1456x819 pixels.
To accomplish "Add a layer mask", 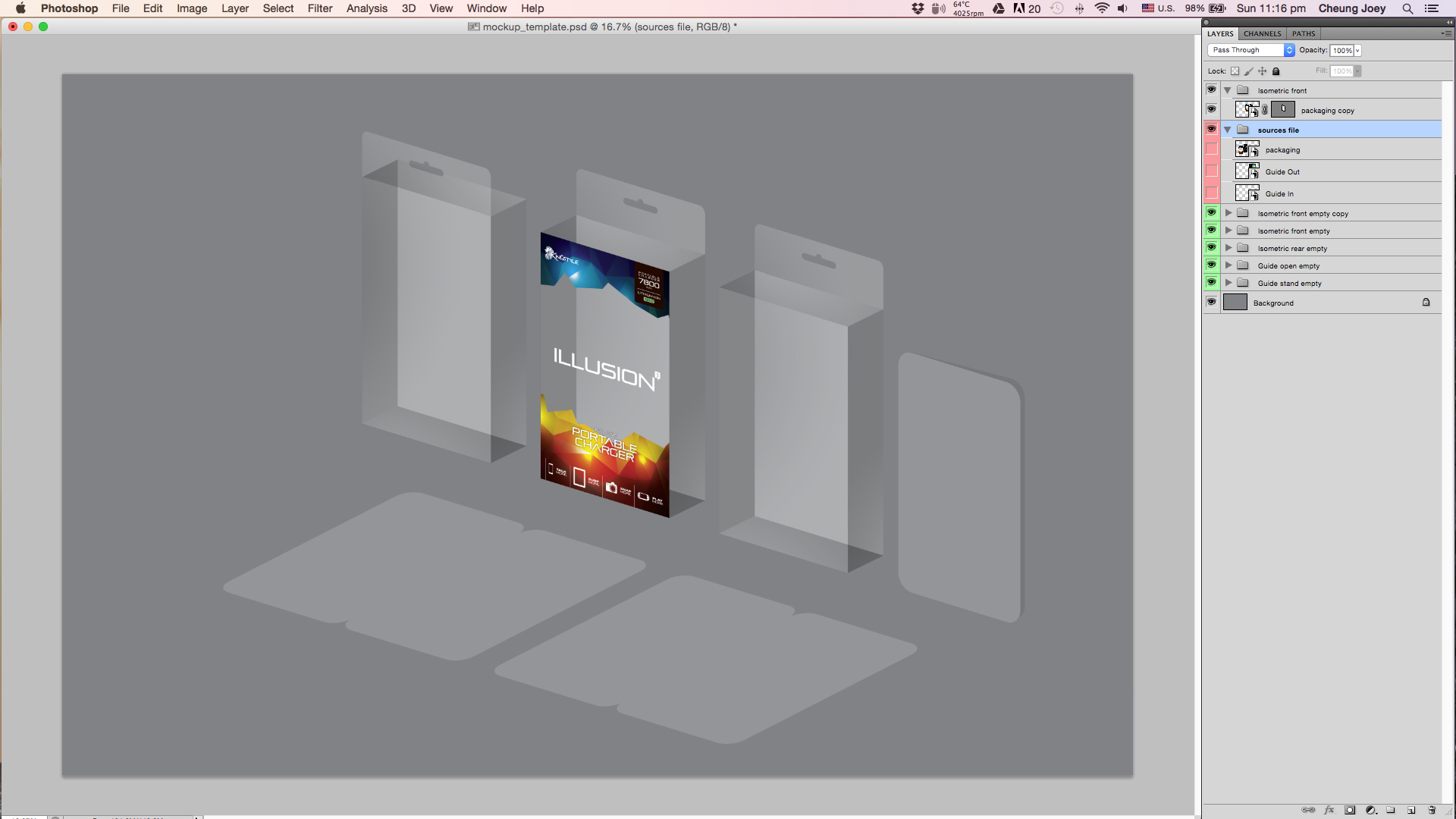I will (1350, 810).
